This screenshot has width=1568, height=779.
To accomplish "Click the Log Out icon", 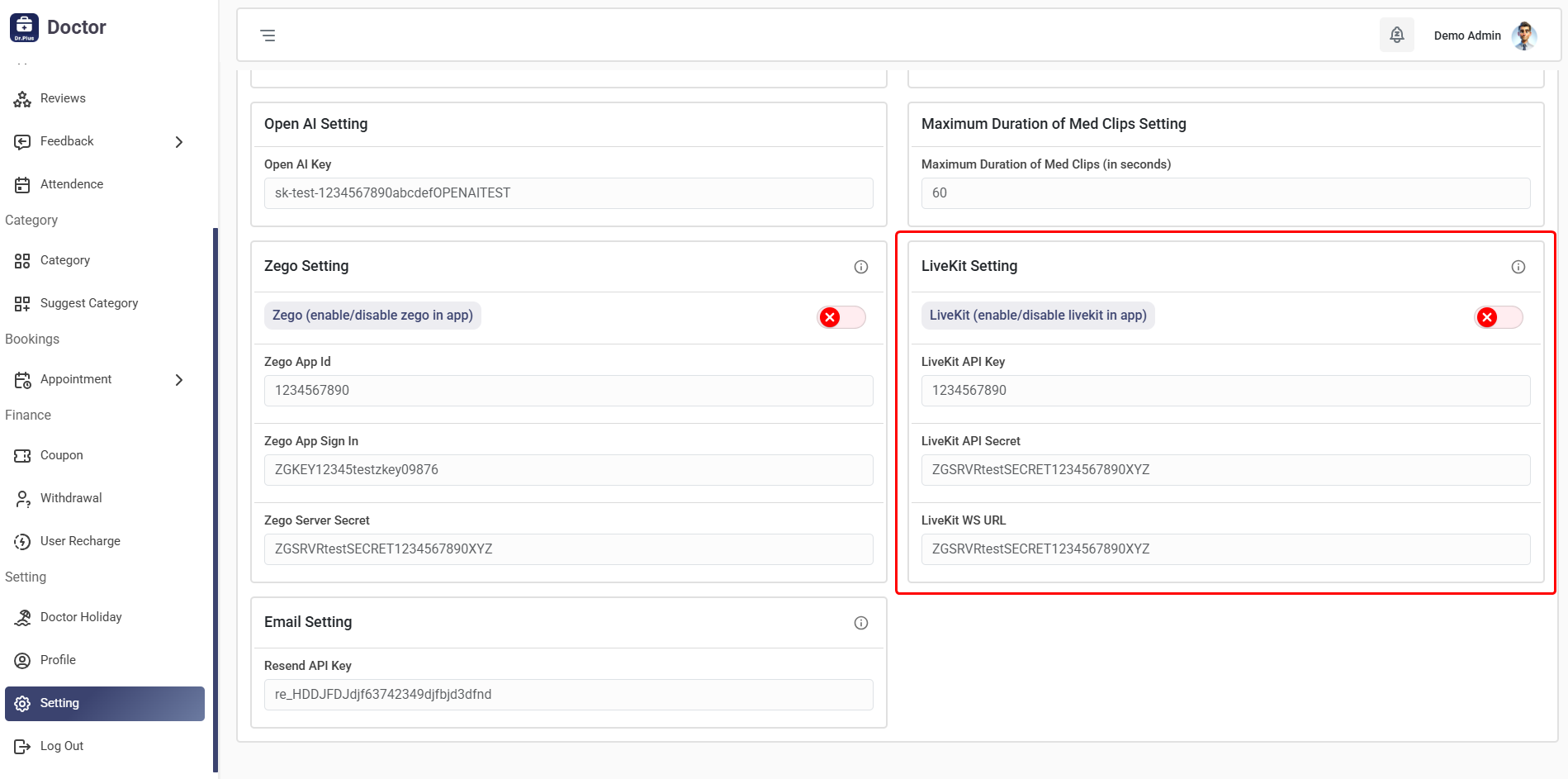I will [x=22, y=747].
